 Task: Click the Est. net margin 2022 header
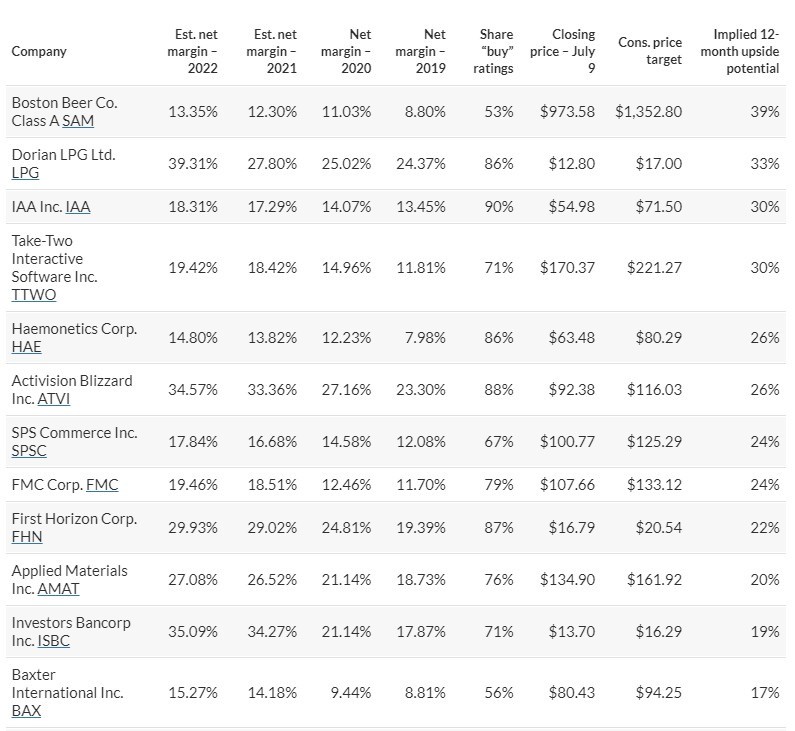point(190,51)
